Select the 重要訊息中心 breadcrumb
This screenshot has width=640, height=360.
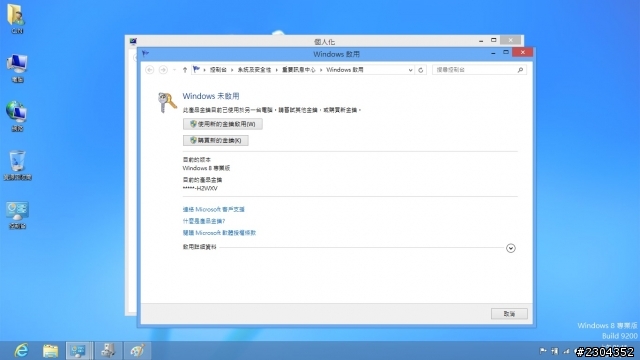point(299,70)
